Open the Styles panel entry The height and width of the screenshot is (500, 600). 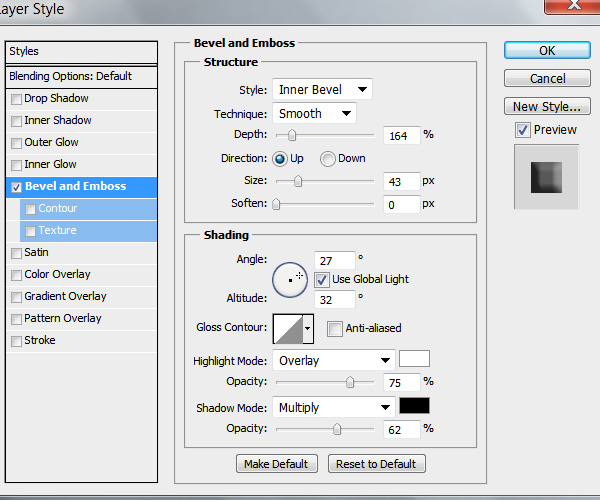81,52
